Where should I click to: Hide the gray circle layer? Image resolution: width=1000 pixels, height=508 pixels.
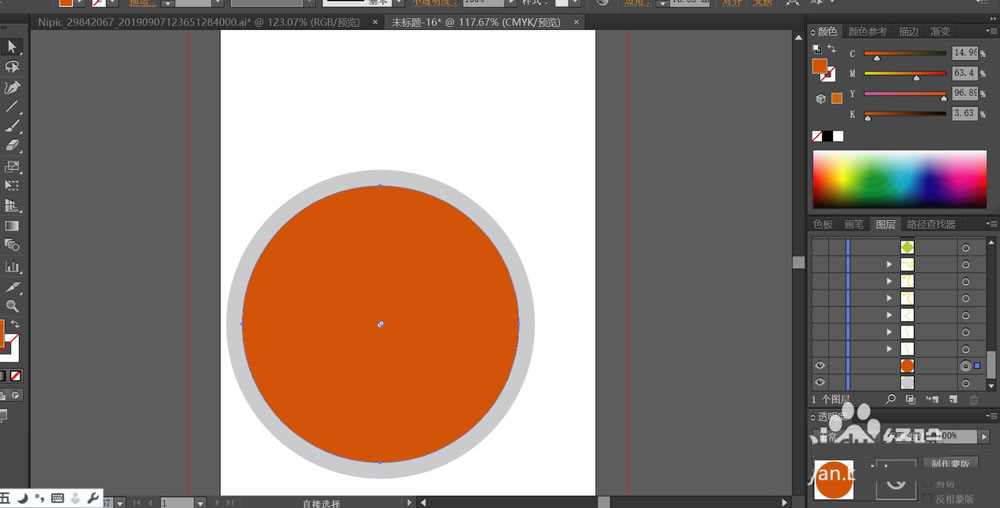click(820, 382)
